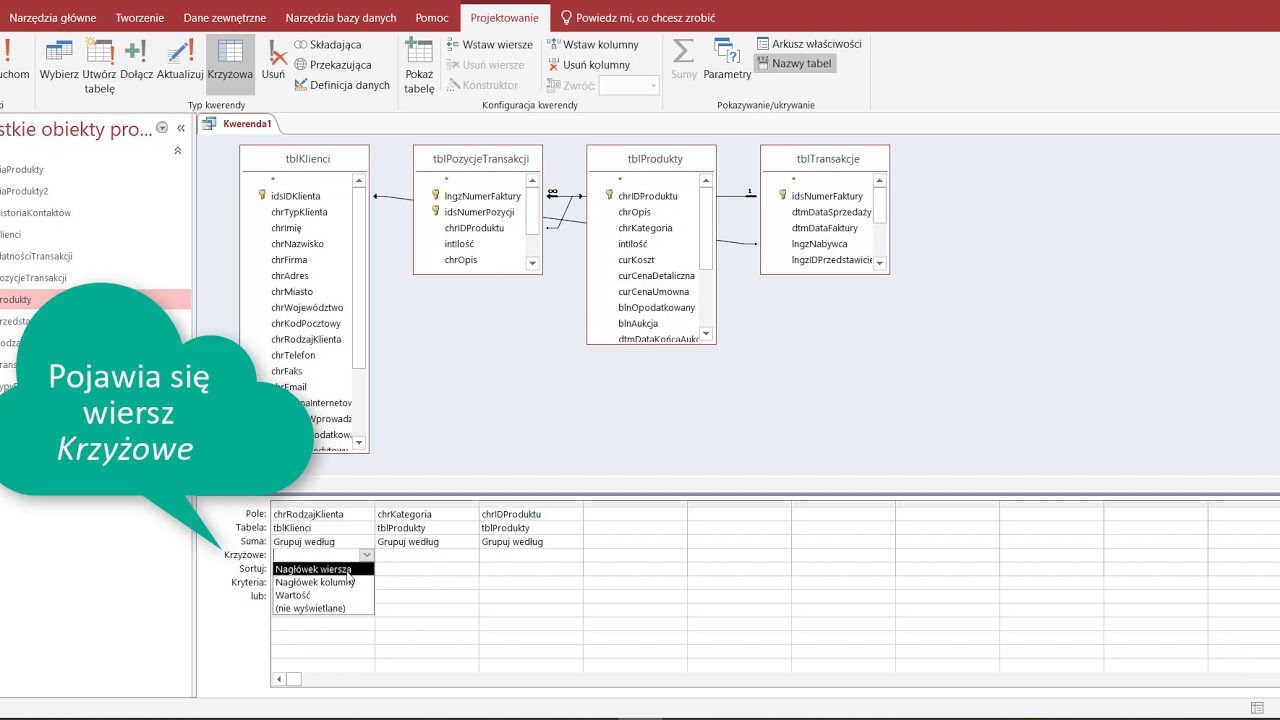This screenshot has width=1280, height=720.
Task: Choose Składająca union query
Action: coord(328,45)
